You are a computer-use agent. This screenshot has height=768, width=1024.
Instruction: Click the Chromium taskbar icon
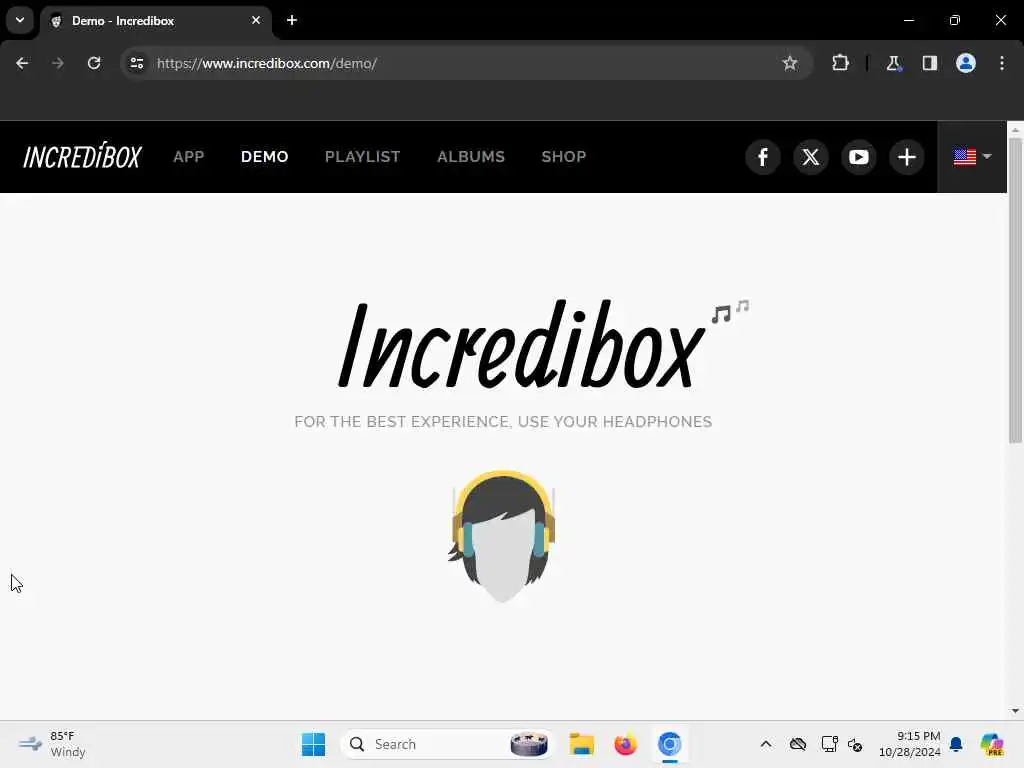click(x=669, y=744)
